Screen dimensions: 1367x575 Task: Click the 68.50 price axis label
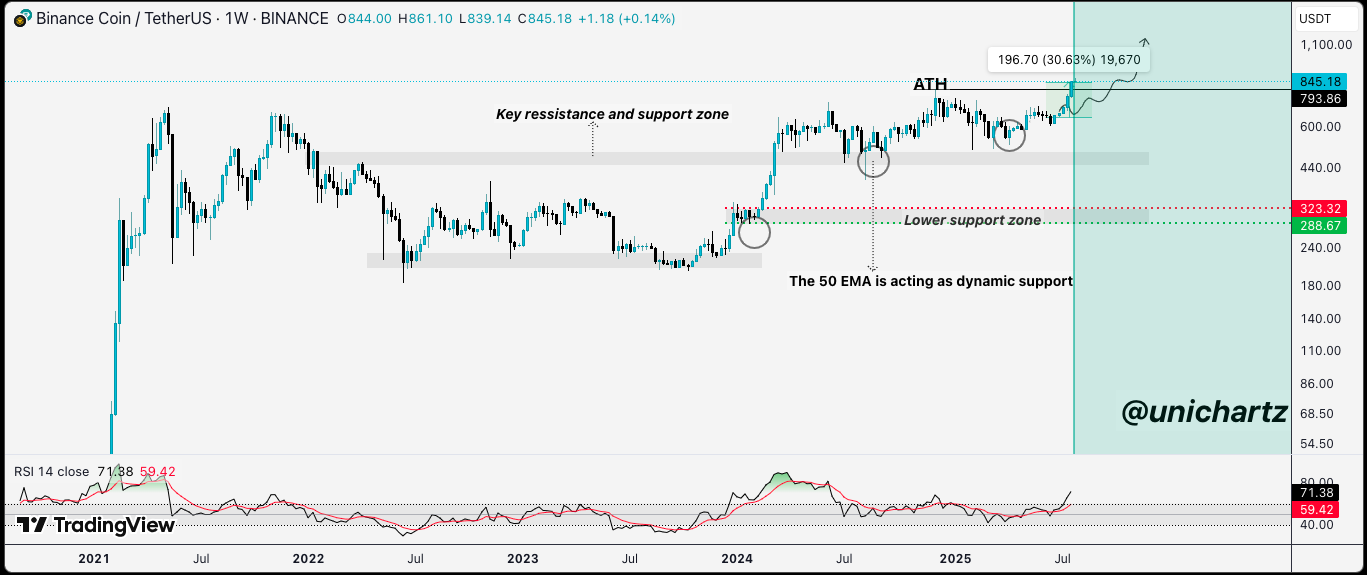click(x=1317, y=414)
